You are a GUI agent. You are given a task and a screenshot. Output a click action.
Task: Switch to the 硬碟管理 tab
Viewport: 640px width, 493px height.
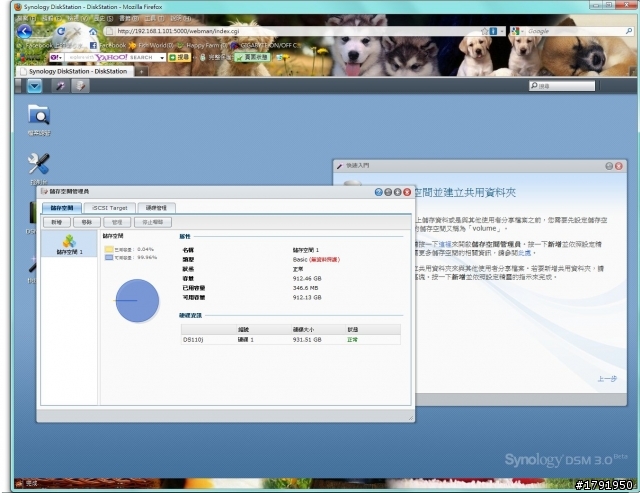tap(156, 208)
